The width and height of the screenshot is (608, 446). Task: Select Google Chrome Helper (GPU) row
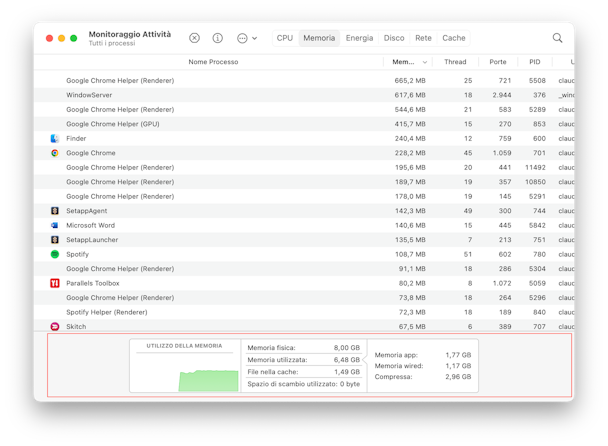click(304, 124)
